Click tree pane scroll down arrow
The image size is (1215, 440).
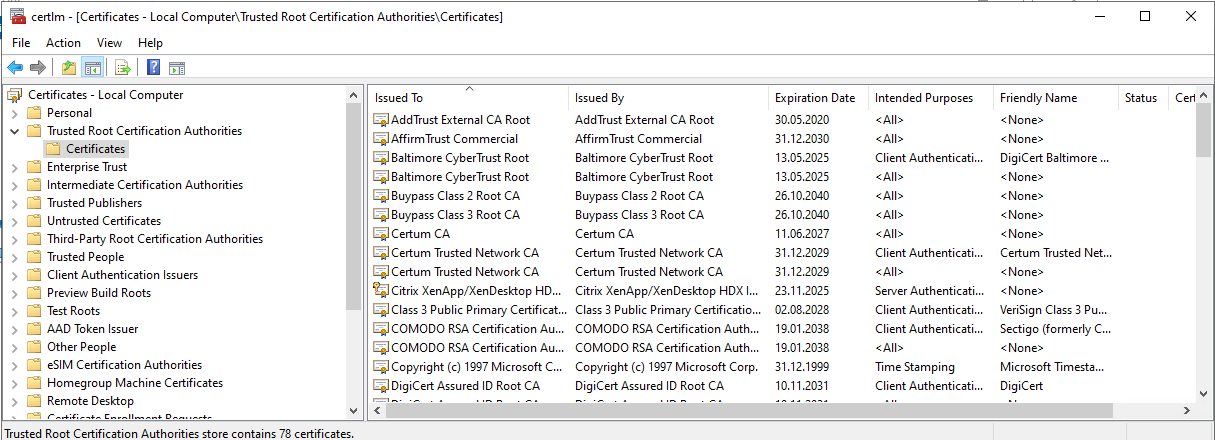coord(353,410)
